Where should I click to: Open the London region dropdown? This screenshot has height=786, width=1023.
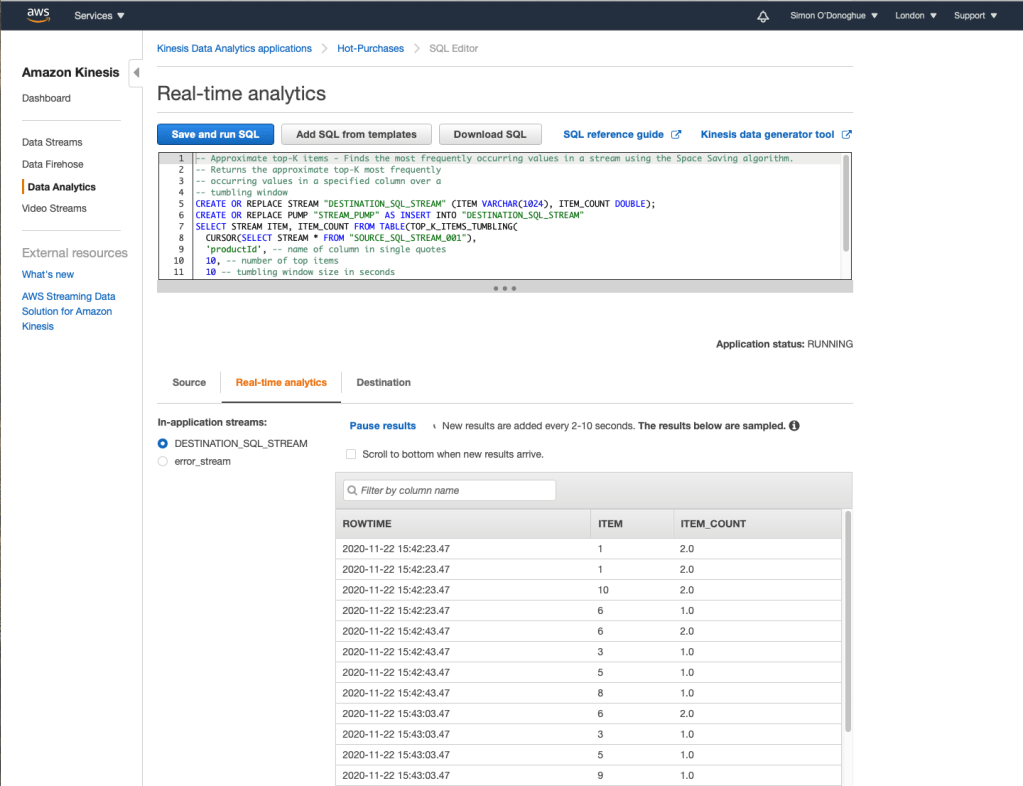tap(916, 16)
